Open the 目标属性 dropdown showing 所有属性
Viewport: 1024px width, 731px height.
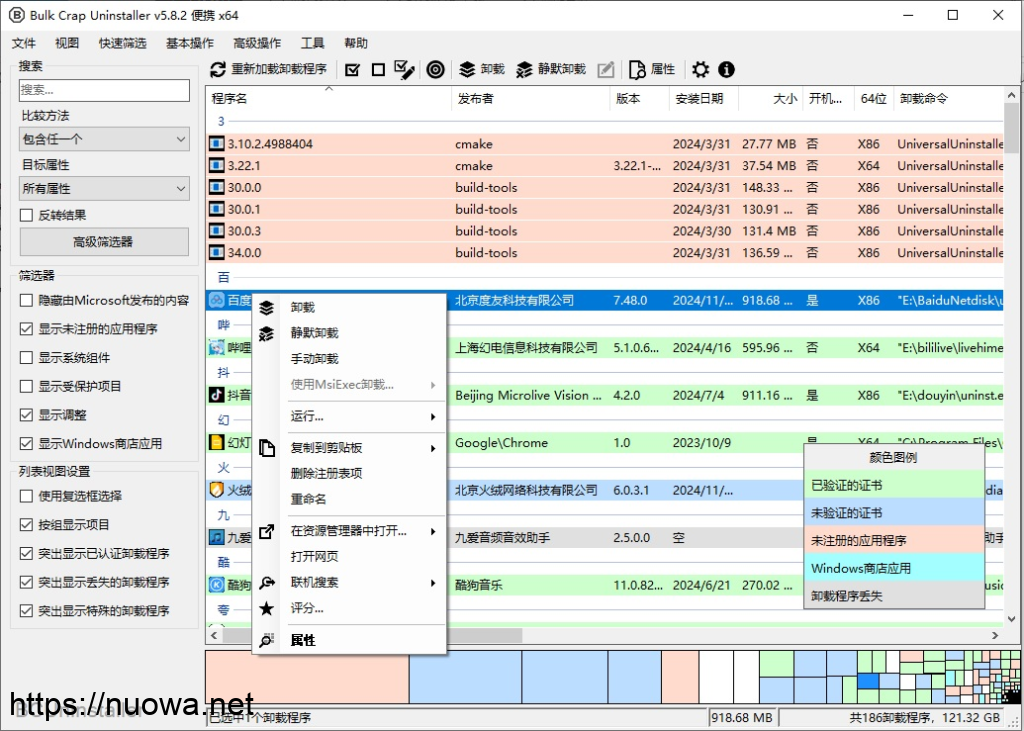[x=104, y=188]
